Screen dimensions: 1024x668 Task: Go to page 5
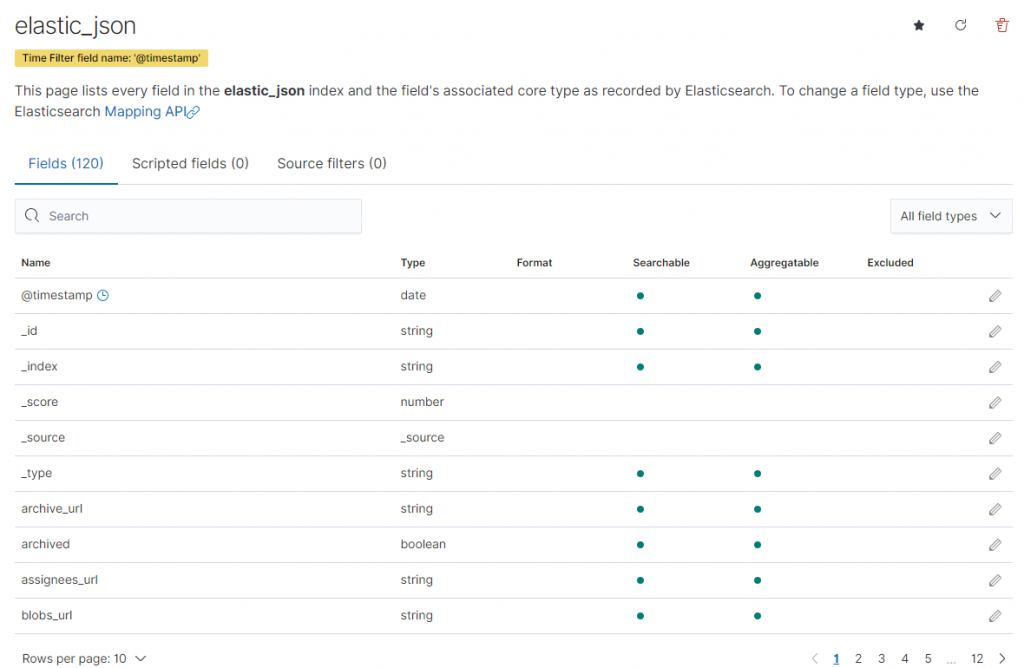[928, 658]
